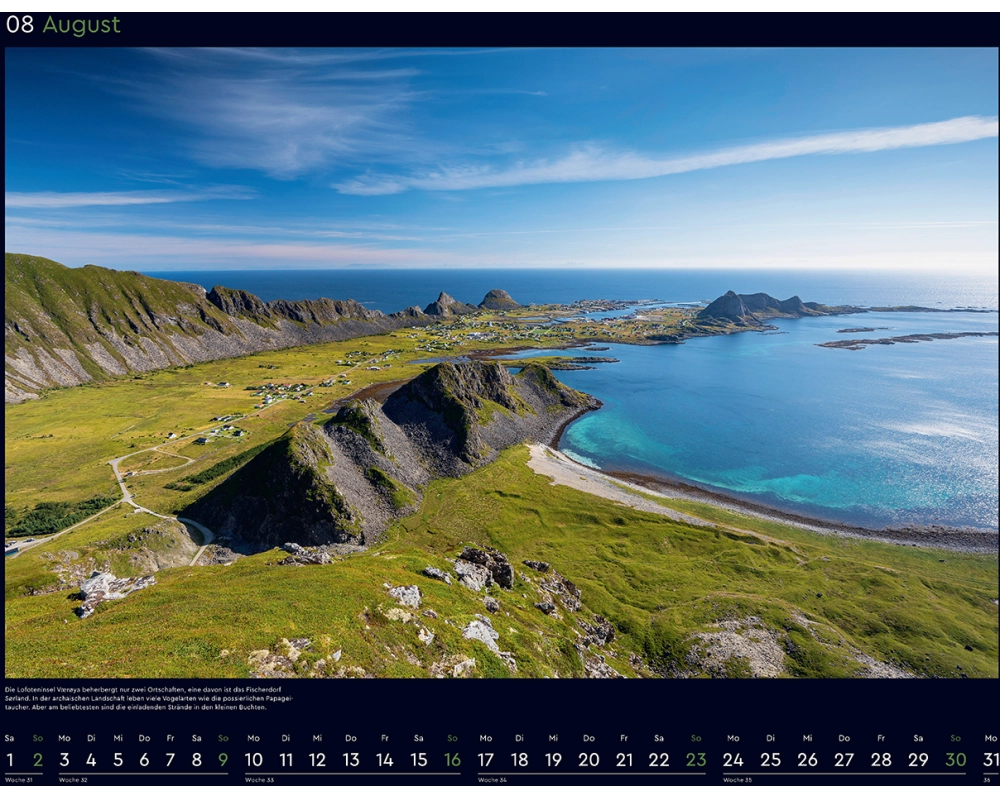Select Sunday the 16th
The image size is (1000, 800).
452,760
